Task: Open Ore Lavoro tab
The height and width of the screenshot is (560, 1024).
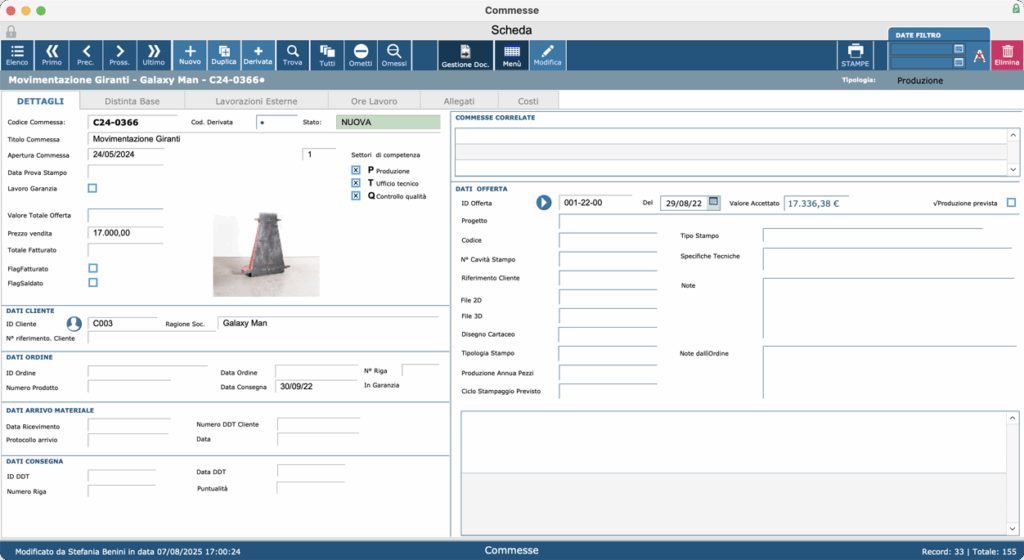Action: [x=374, y=101]
